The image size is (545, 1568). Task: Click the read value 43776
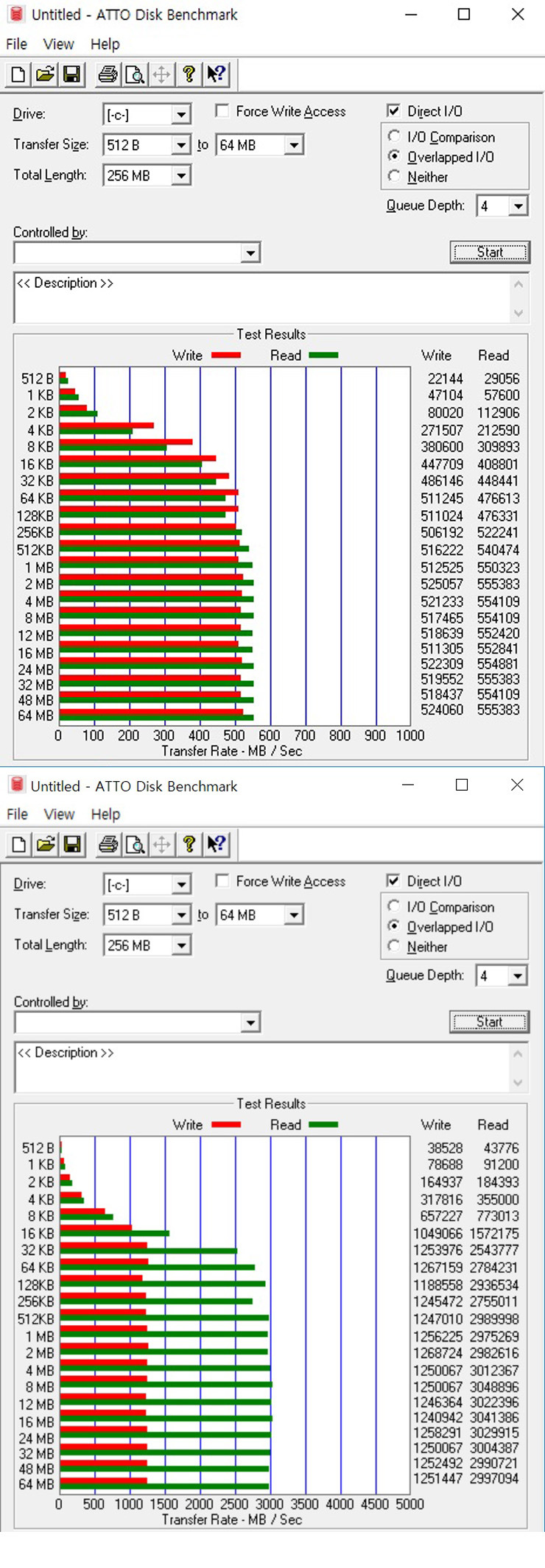[x=501, y=1148]
